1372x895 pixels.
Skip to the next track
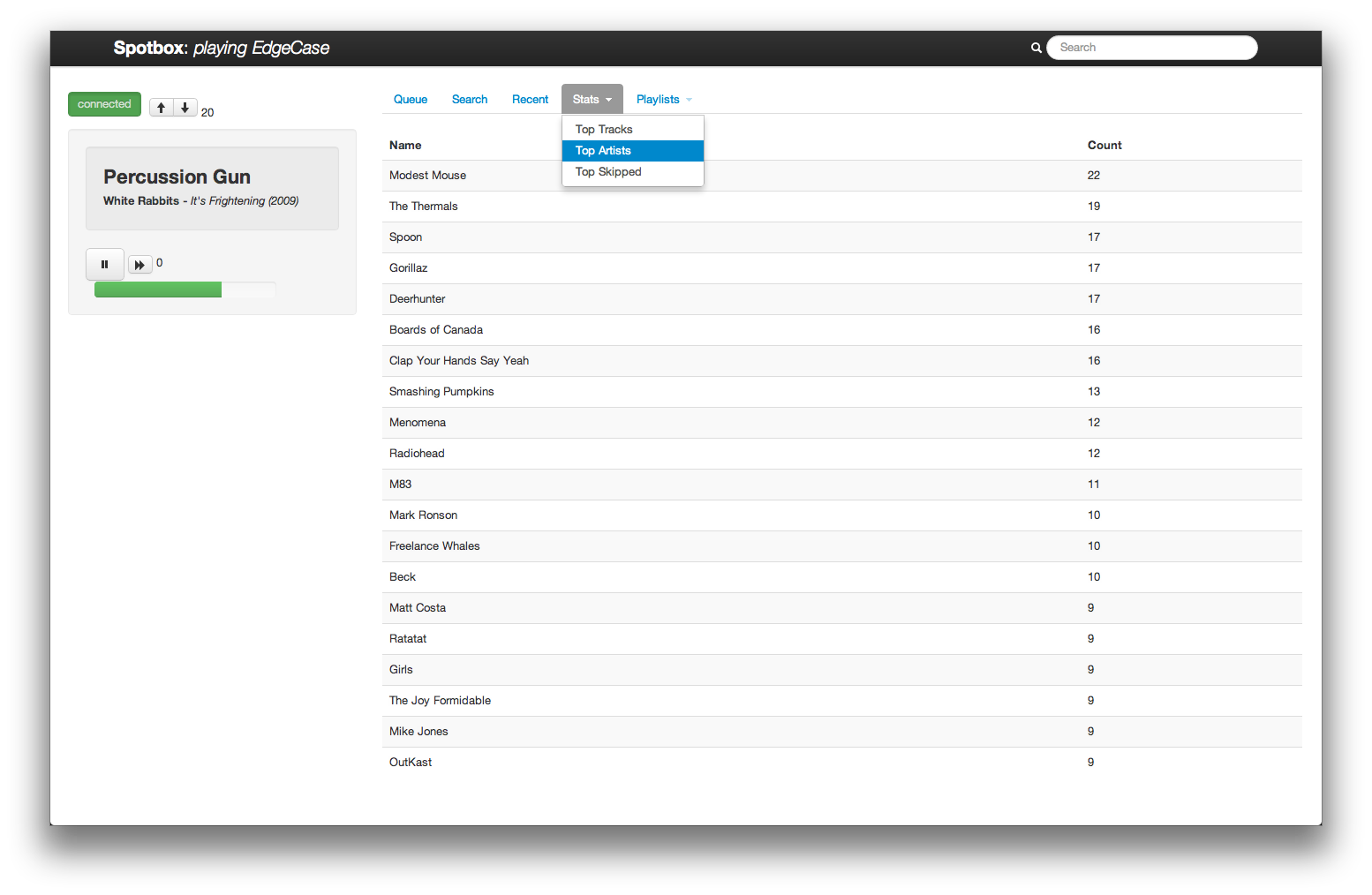139,265
